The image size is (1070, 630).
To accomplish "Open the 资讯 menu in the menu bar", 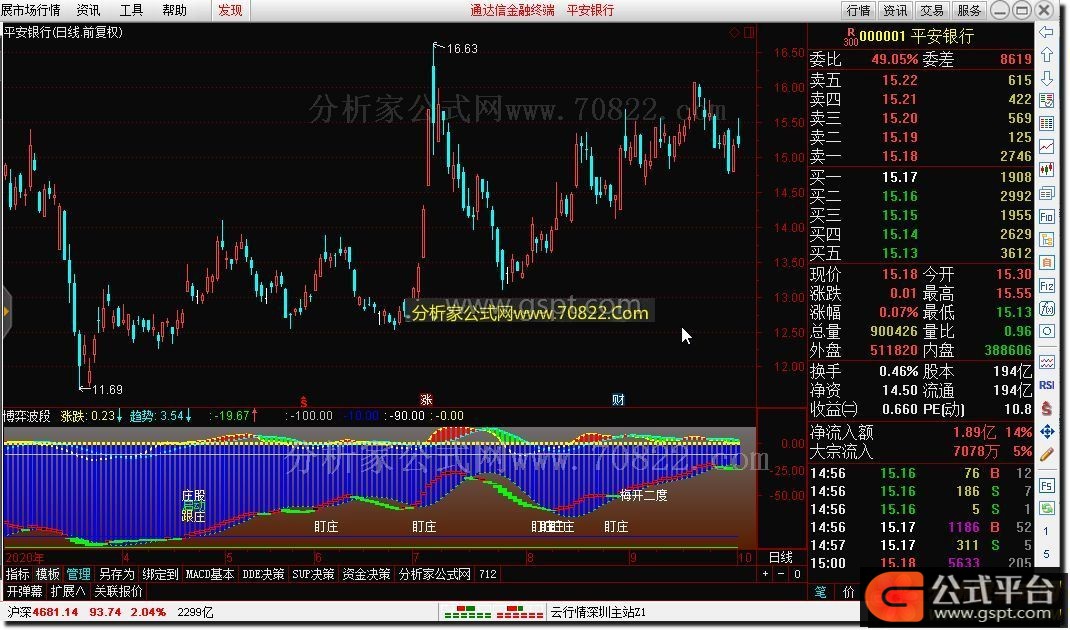I will (x=88, y=10).
